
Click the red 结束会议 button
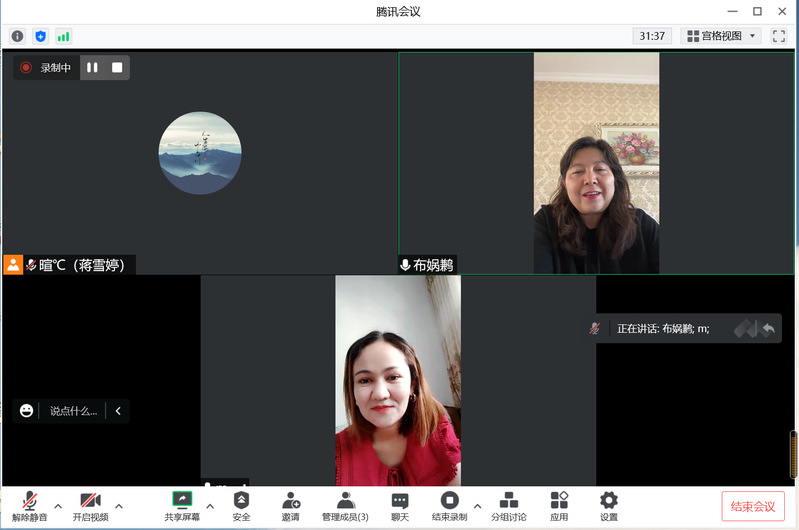pos(753,506)
